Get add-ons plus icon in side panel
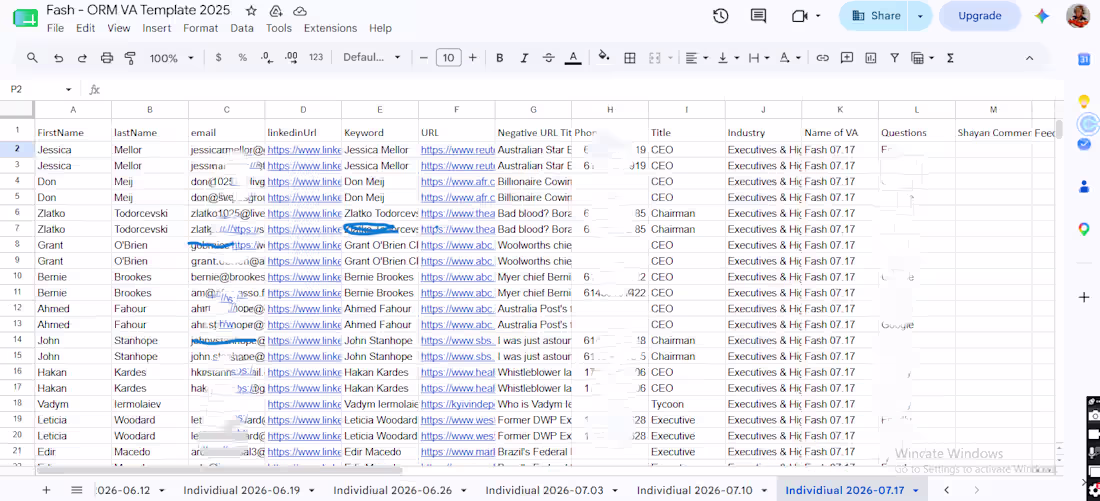The width and height of the screenshot is (1100, 501). pos(1084,298)
